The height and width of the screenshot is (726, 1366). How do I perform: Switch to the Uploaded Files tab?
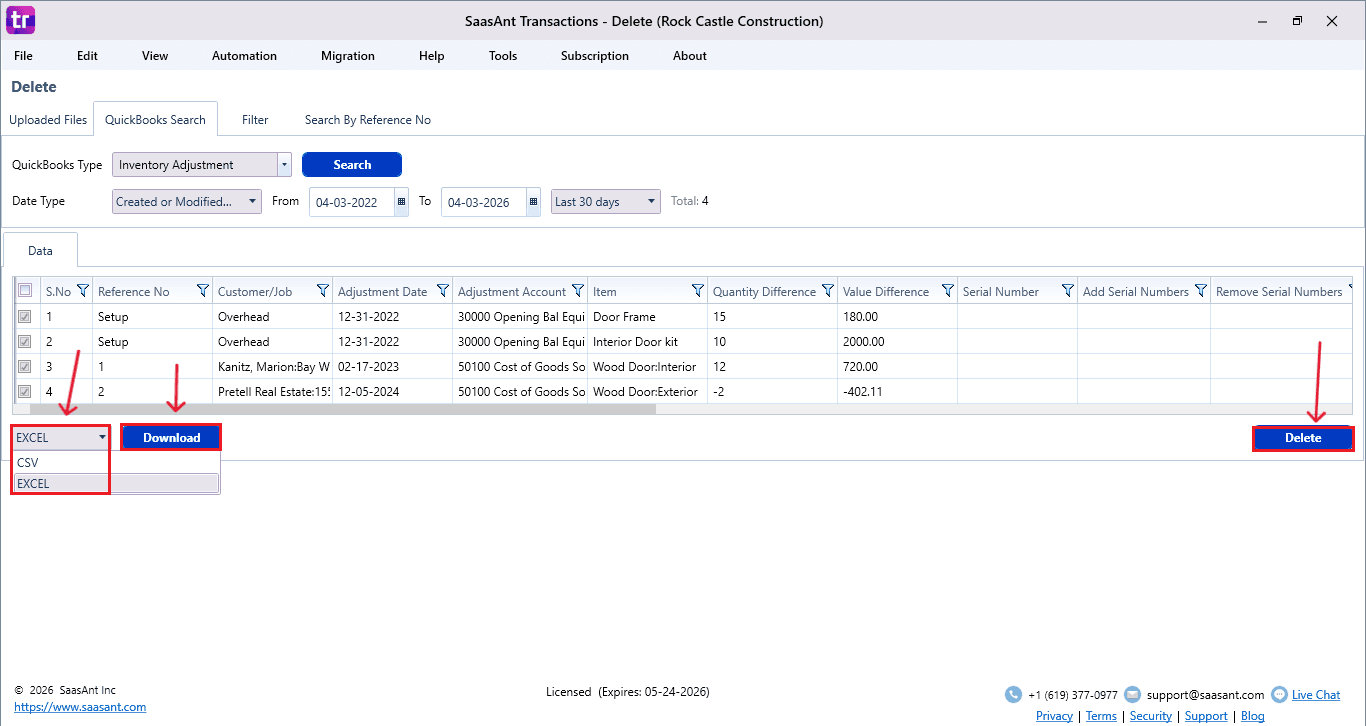point(48,120)
